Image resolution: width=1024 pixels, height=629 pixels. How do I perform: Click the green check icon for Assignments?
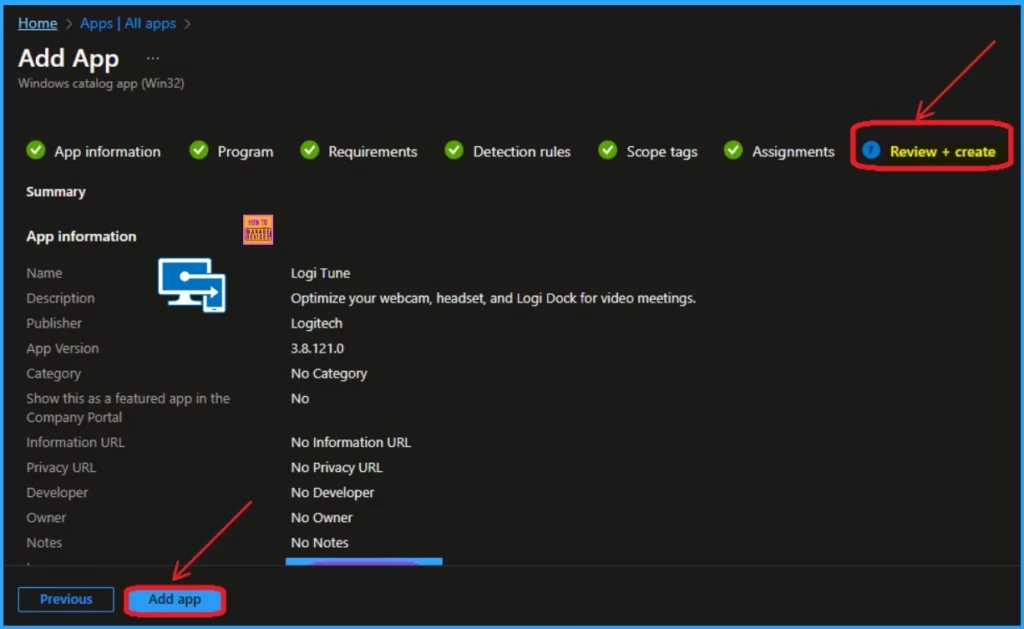tap(733, 150)
